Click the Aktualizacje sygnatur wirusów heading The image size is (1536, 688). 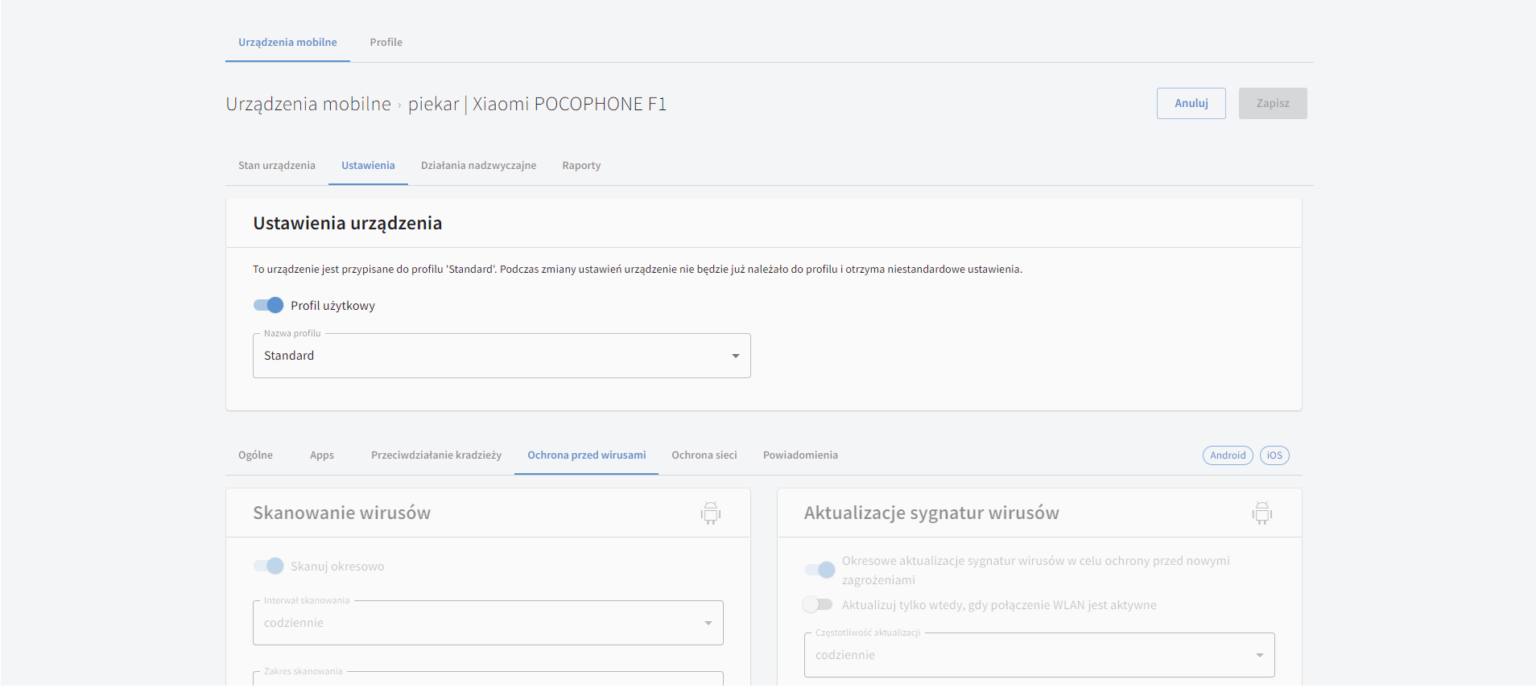[931, 513]
